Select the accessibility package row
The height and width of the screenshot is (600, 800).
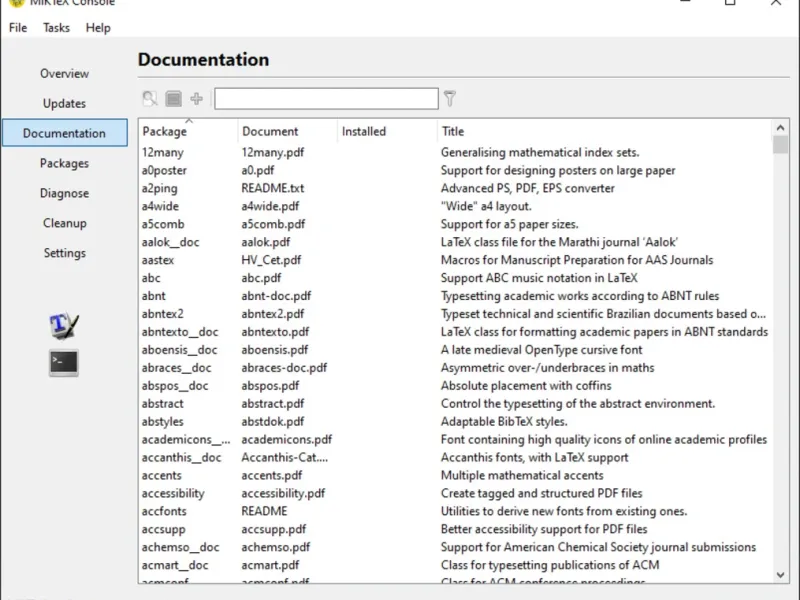click(456, 493)
